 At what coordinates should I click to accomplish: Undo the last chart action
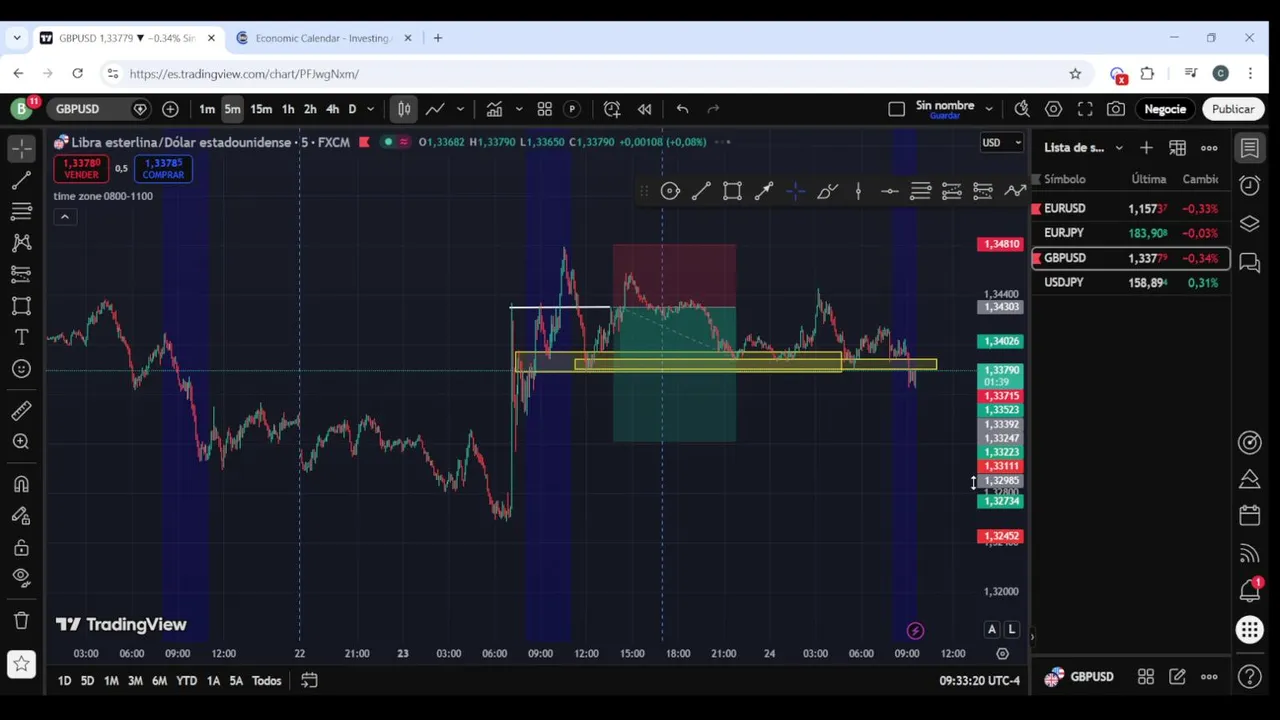click(682, 109)
